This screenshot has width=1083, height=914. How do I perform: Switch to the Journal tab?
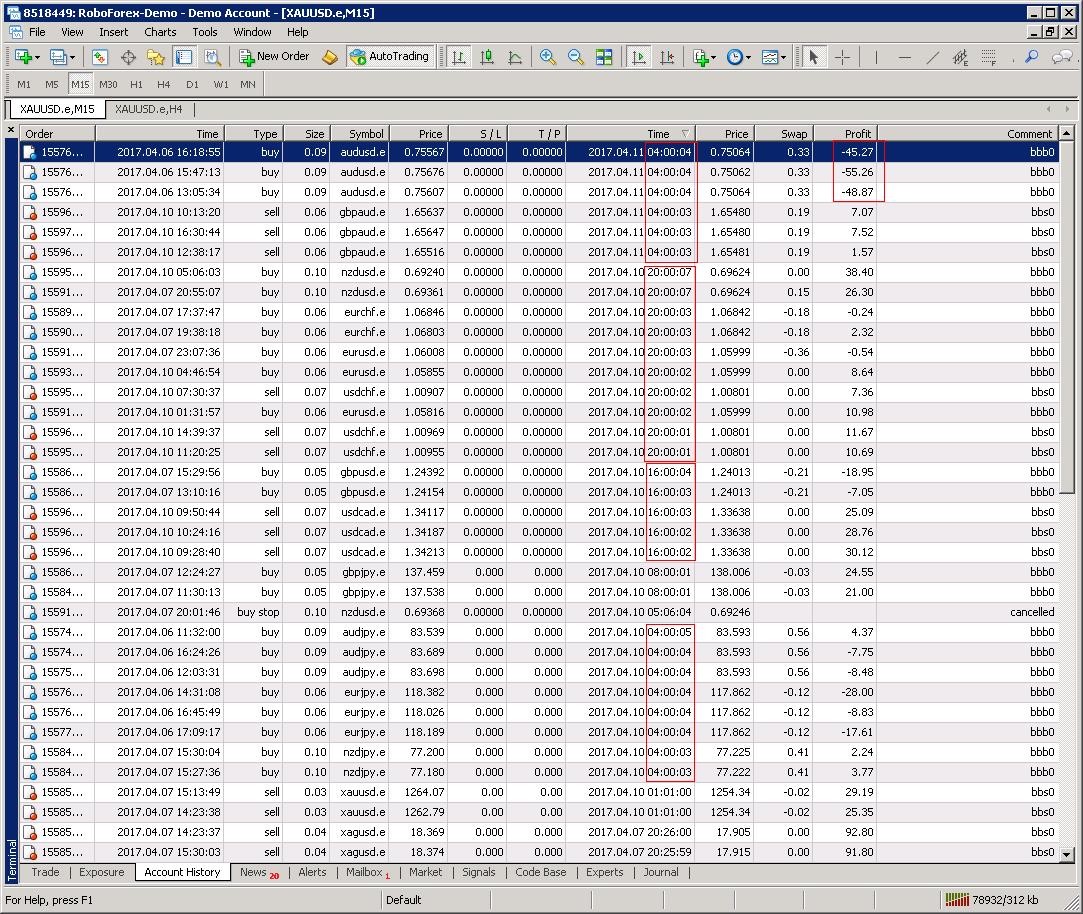660,872
